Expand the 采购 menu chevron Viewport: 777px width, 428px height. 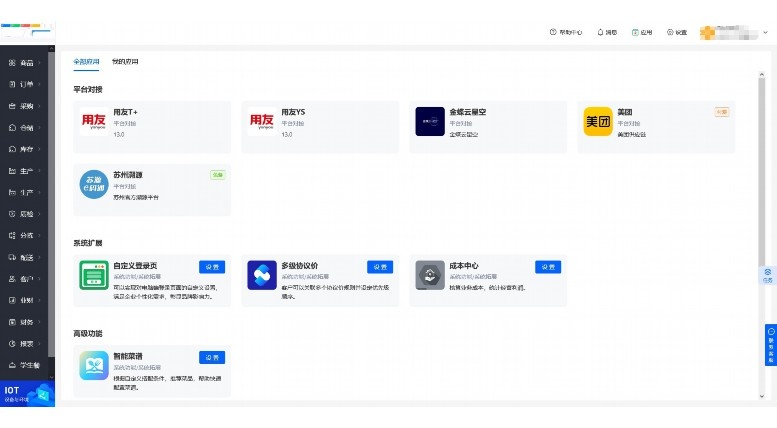(x=39, y=106)
